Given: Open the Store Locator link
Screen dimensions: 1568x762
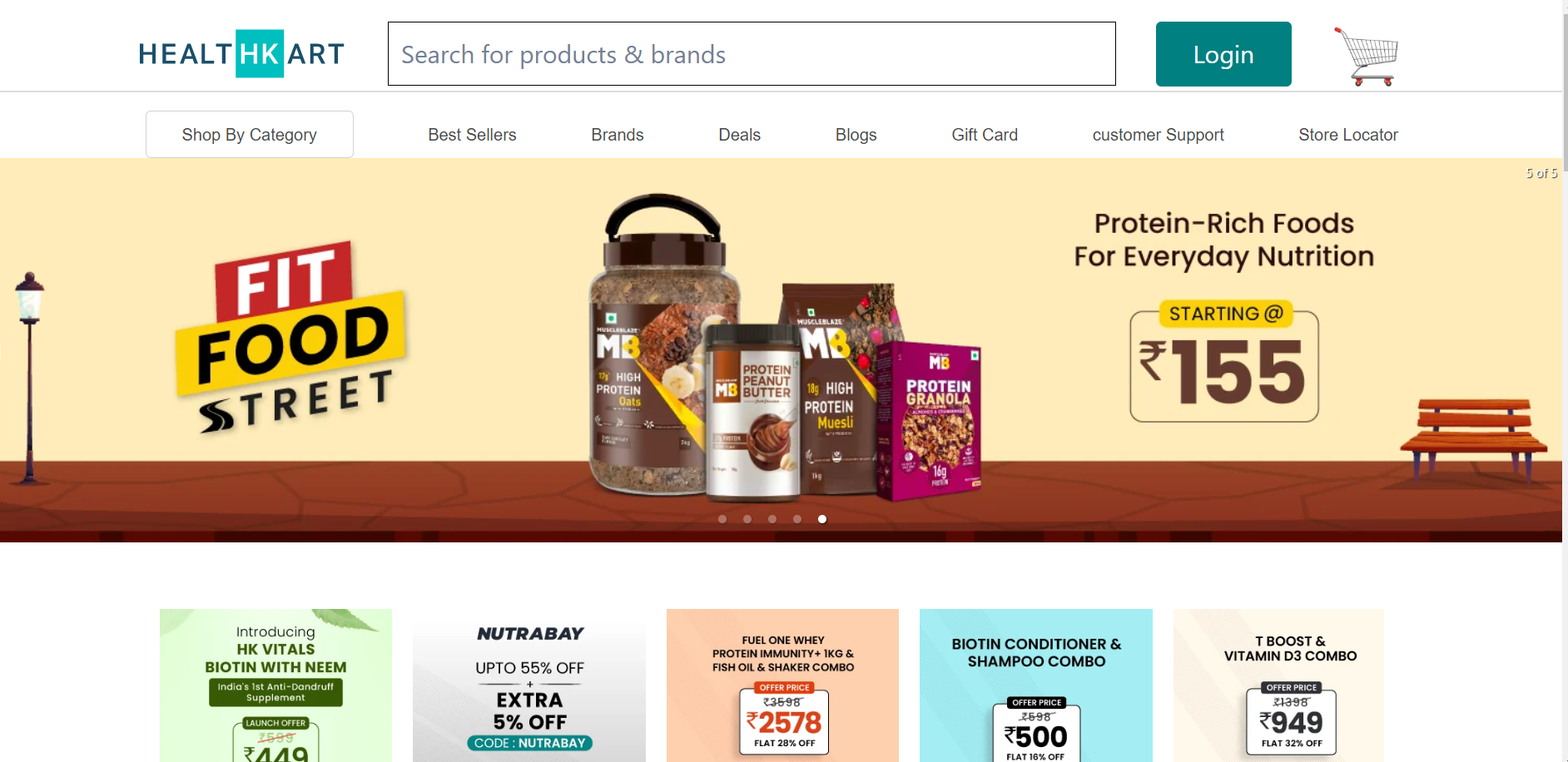Looking at the screenshot, I should pyautogui.click(x=1348, y=135).
